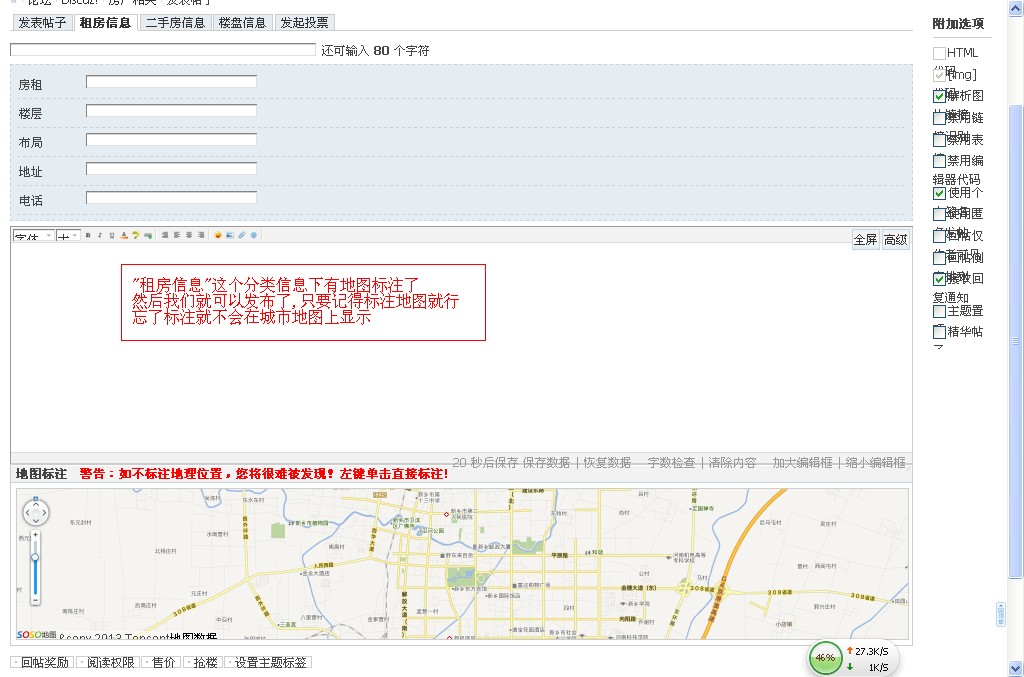Click the insert image icon
The width and height of the screenshot is (1024, 677).
tap(230, 235)
